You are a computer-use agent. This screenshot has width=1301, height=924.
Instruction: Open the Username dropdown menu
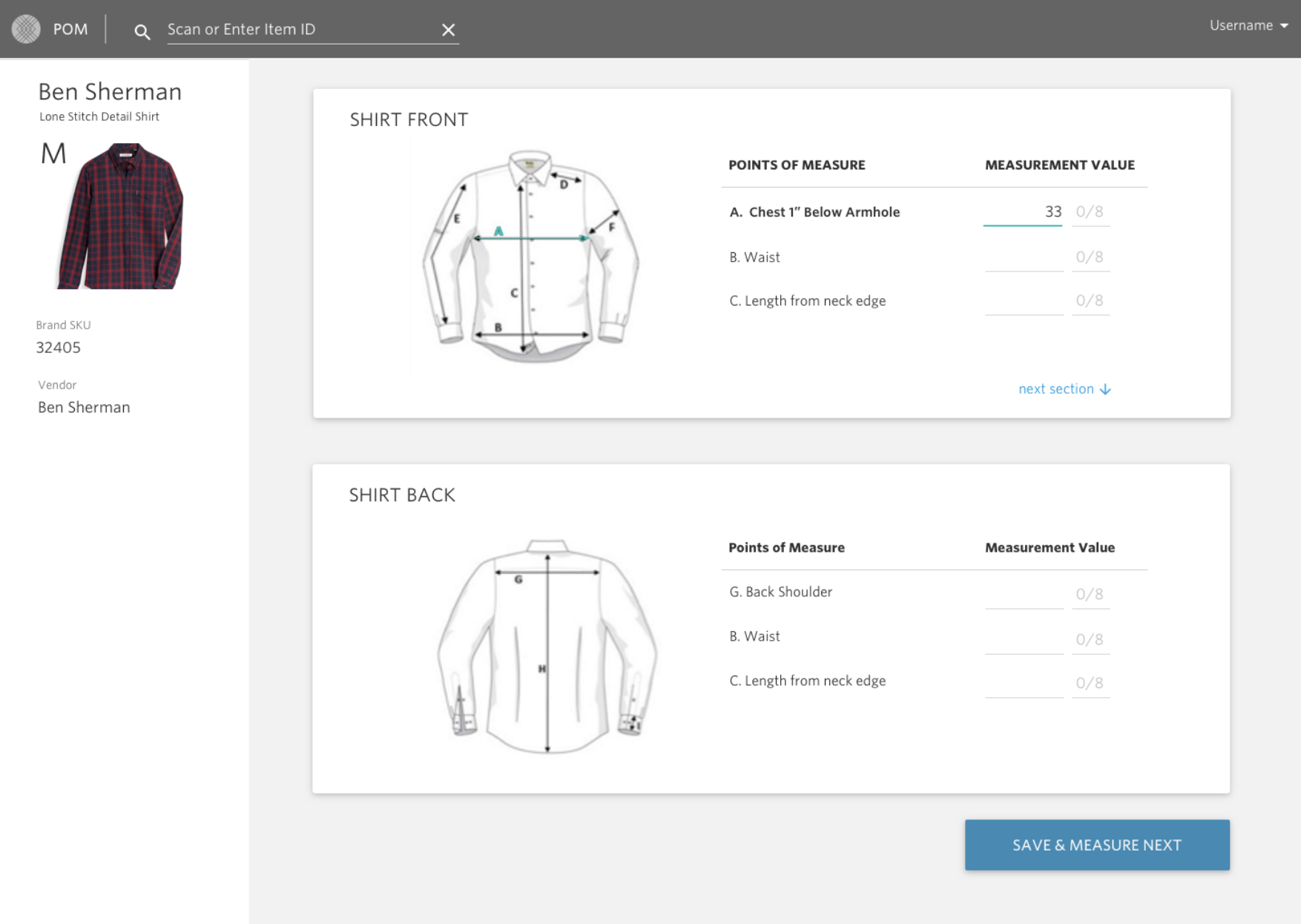(x=1248, y=25)
